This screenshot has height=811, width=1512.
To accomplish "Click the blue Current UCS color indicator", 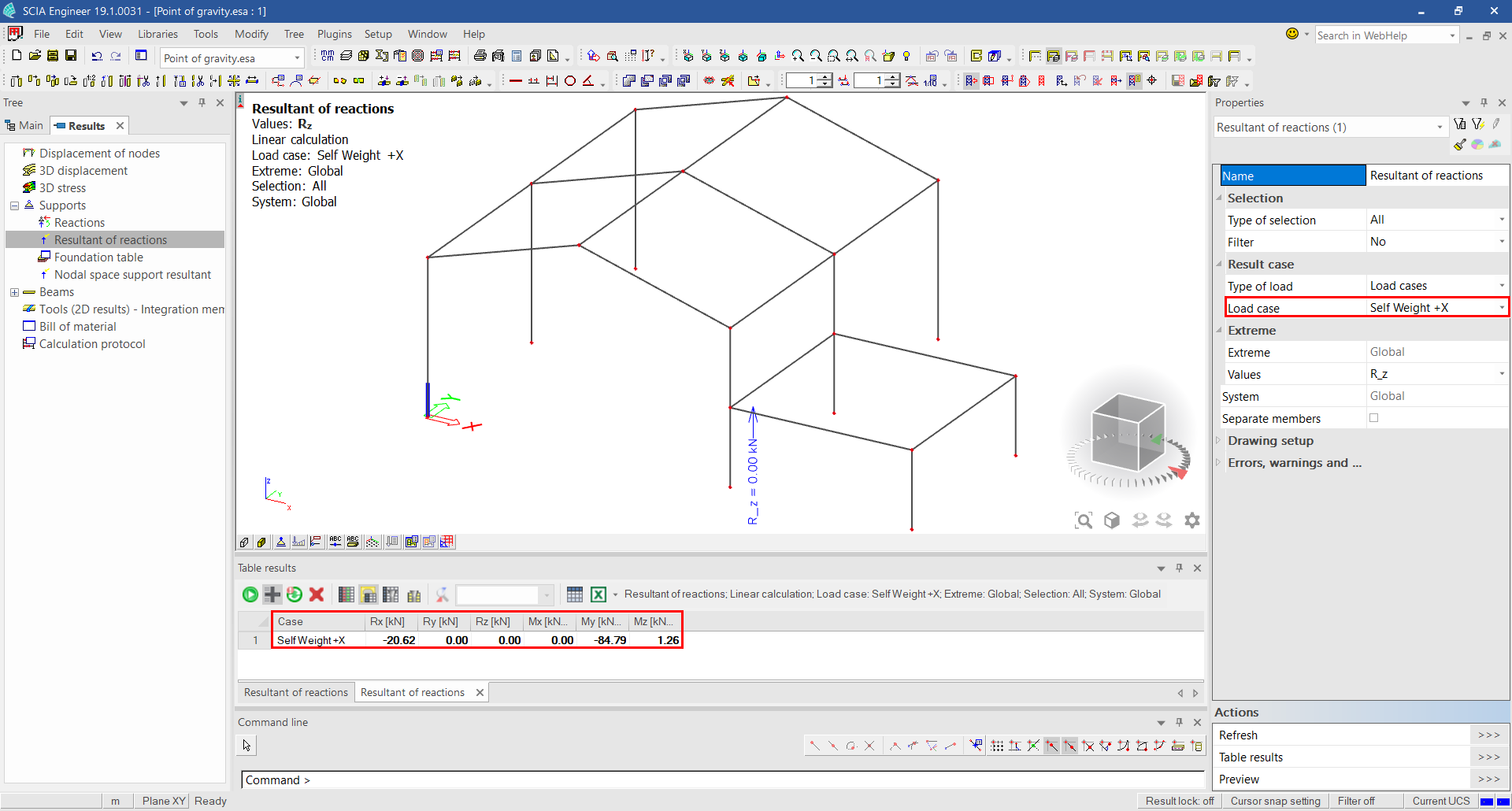I will tap(1487, 802).
